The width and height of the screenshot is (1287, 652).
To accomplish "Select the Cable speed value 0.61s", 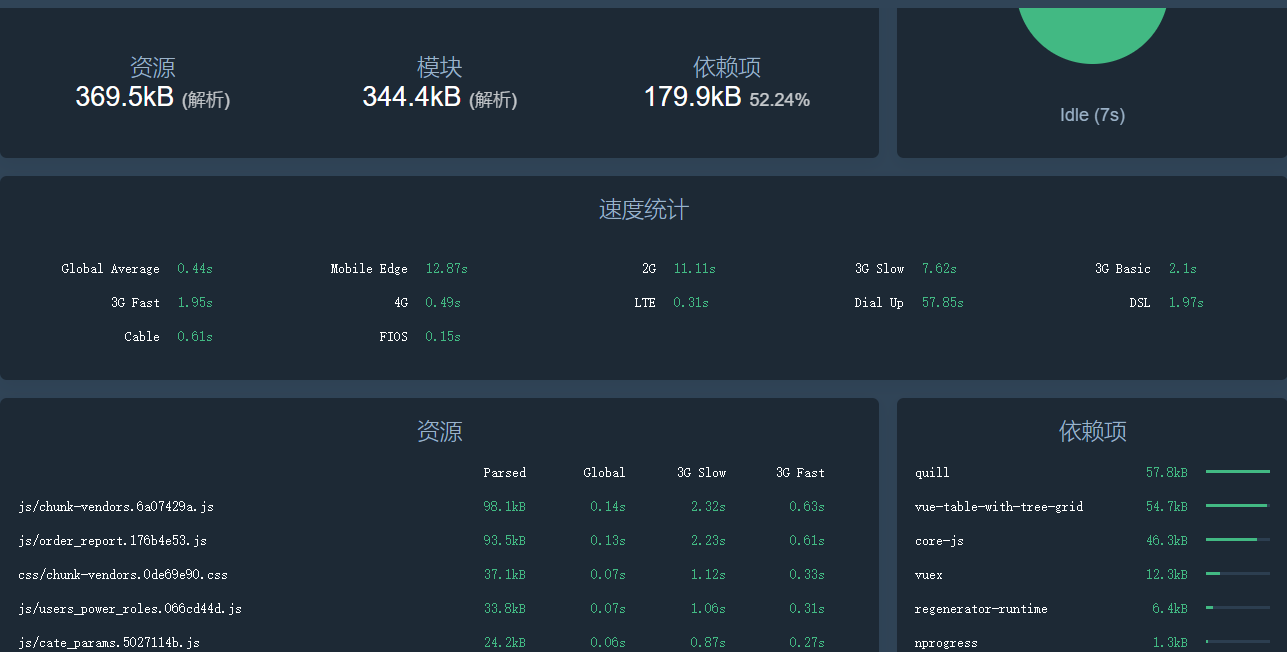I will click(x=195, y=337).
